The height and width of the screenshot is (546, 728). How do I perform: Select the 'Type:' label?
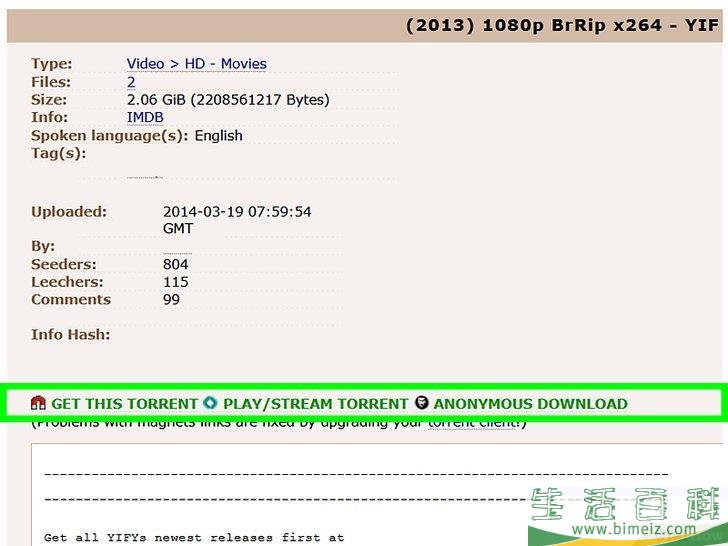pos(52,64)
